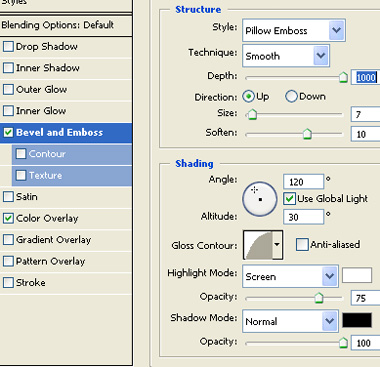This screenshot has width=380, height=367.
Task: Open the Pattern Overlay style settings
Action: [x=50, y=261]
